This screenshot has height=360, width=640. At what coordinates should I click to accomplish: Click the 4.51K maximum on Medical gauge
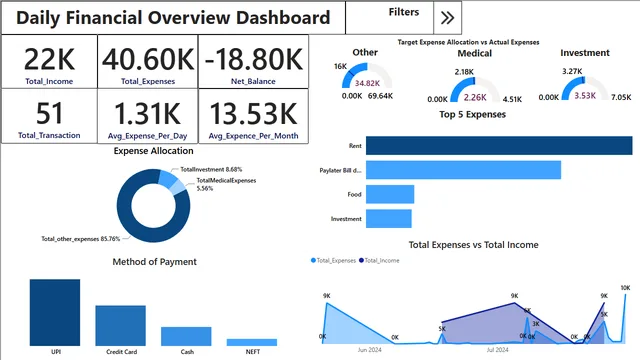[512, 99]
